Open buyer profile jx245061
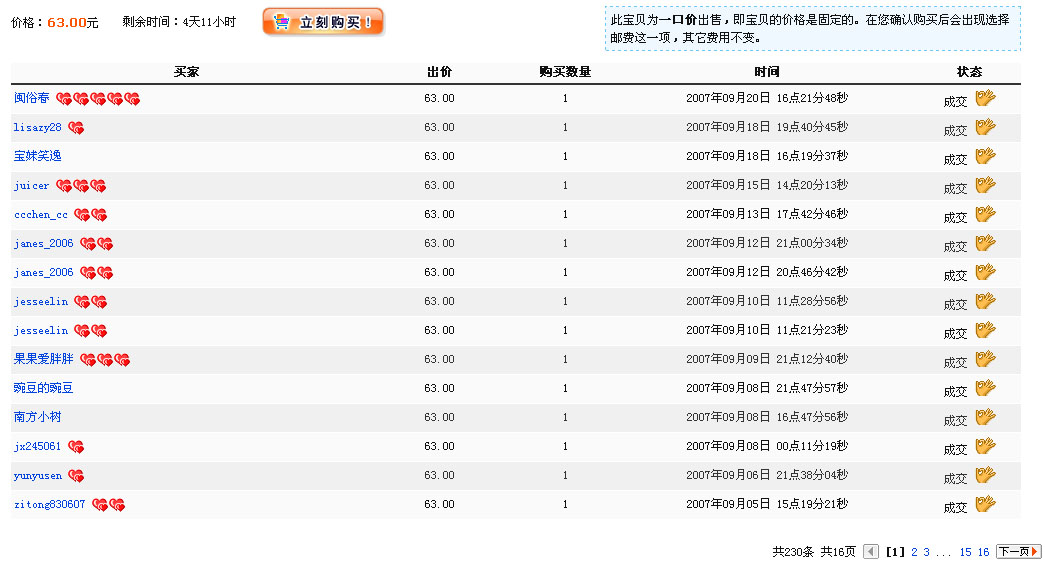Viewport: 1045px width, 572px height. (x=37, y=447)
